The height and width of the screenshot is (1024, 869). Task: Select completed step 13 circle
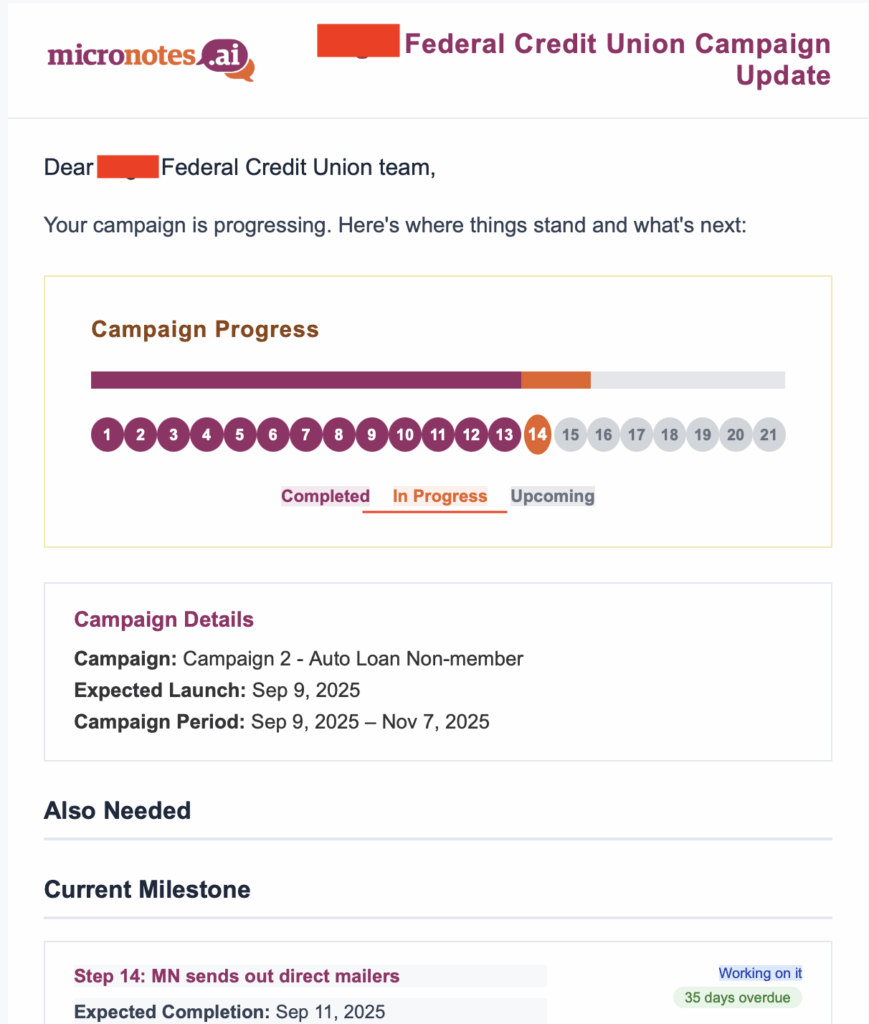point(505,435)
